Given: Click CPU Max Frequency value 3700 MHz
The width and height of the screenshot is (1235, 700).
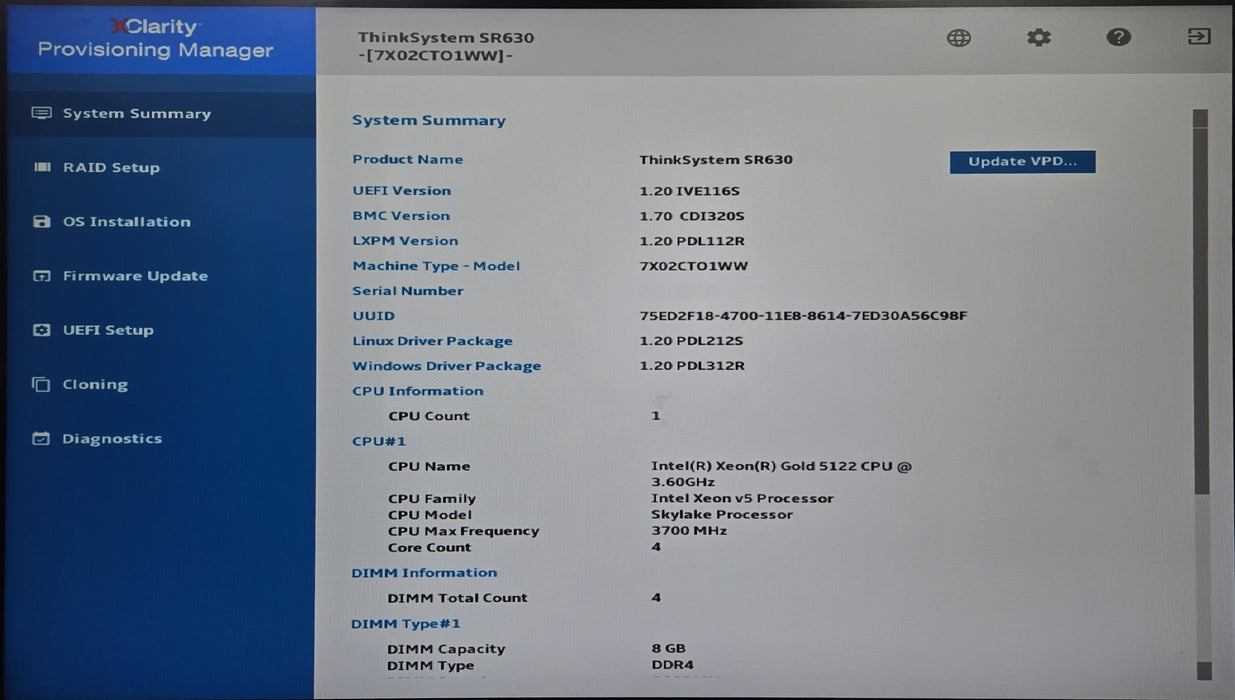Looking at the screenshot, I should click(689, 530).
